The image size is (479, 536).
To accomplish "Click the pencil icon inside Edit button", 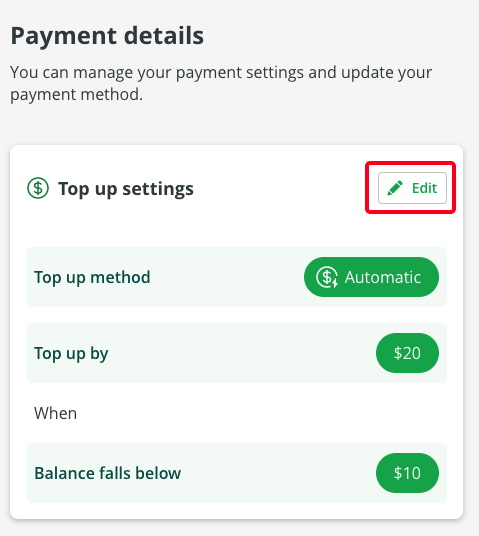I will click(395, 188).
